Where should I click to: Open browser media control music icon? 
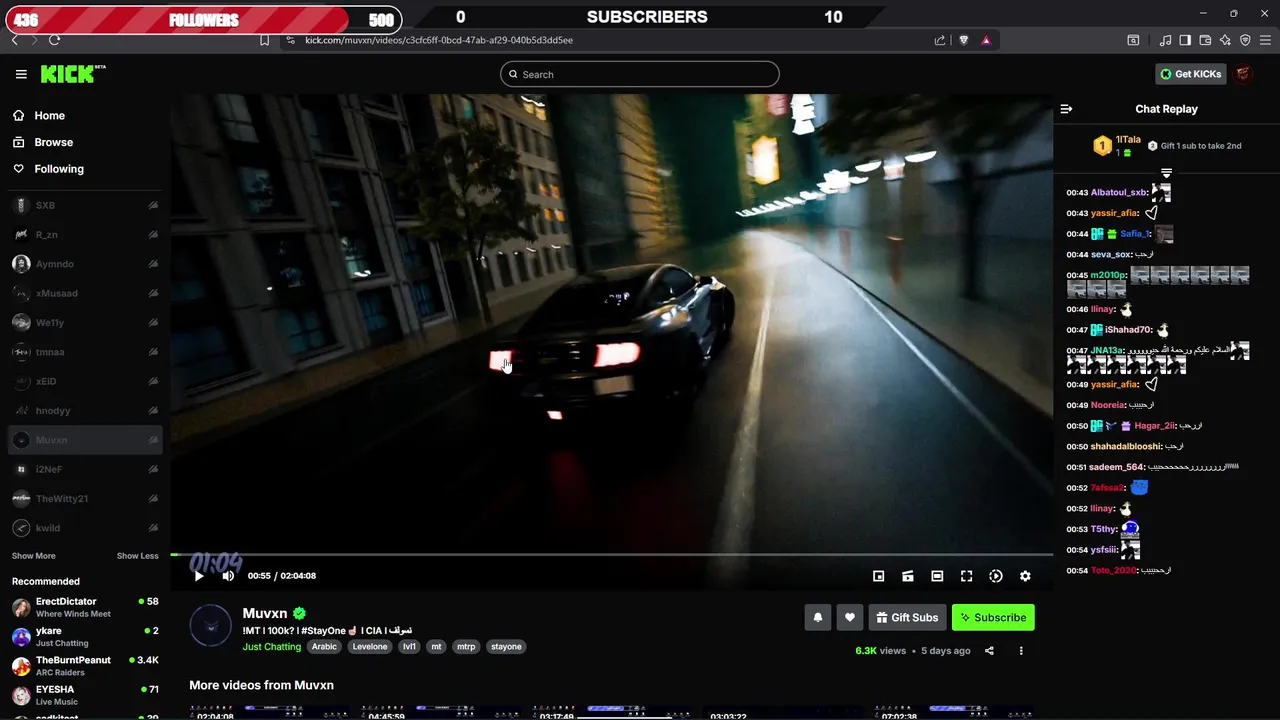click(1165, 40)
